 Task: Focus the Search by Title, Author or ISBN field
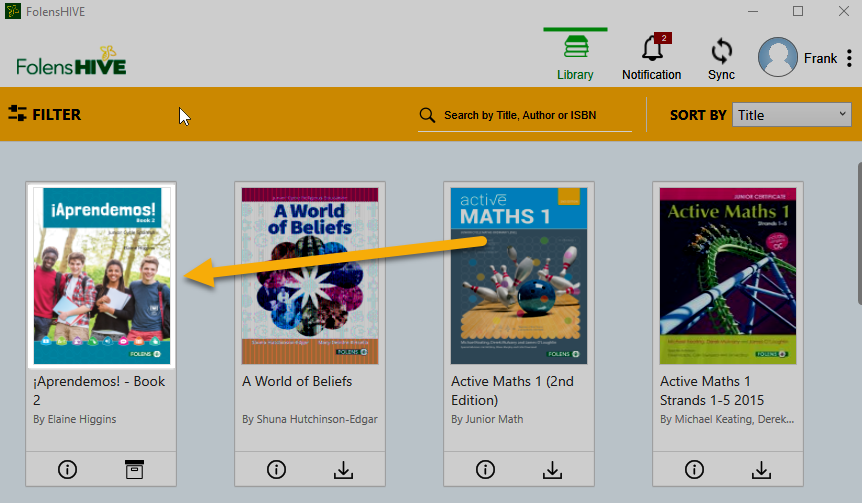pyautogui.click(x=524, y=115)
